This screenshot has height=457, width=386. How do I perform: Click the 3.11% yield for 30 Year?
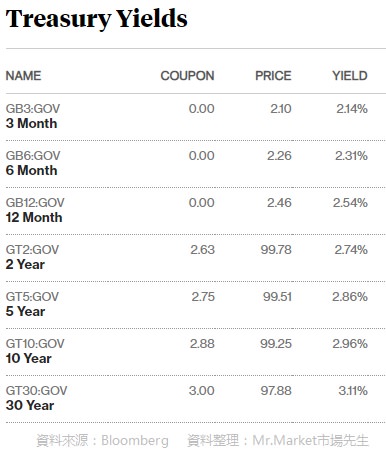pos(353,391)
